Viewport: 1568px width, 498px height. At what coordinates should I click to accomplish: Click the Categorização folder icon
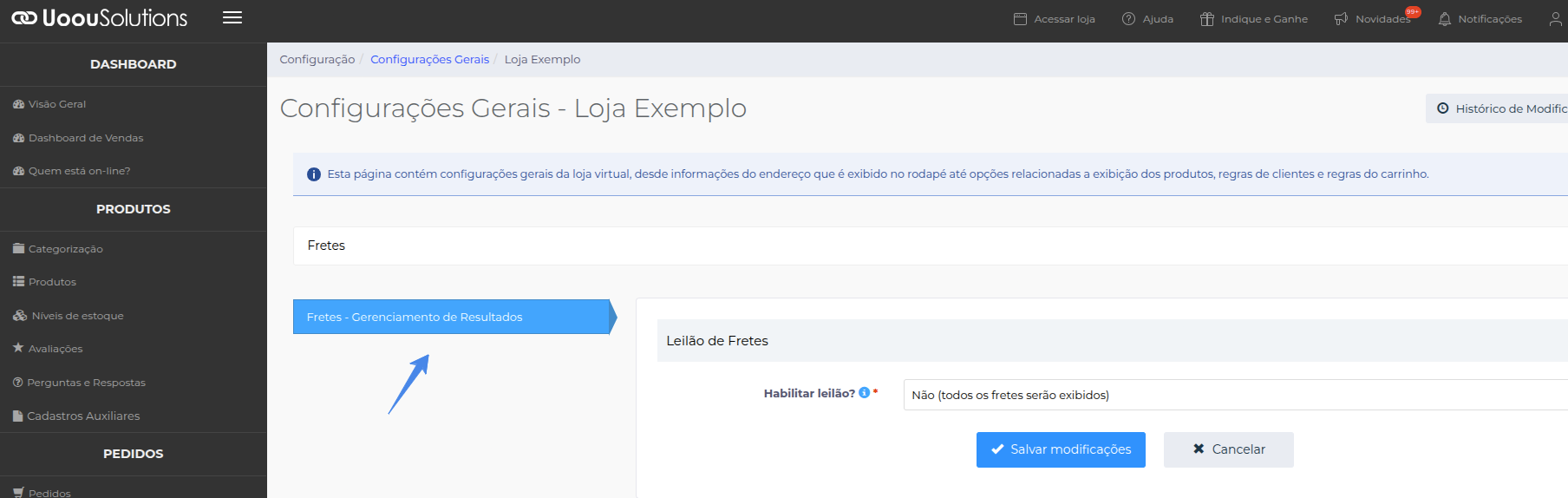pyautogui.click(x=18, y=249)
